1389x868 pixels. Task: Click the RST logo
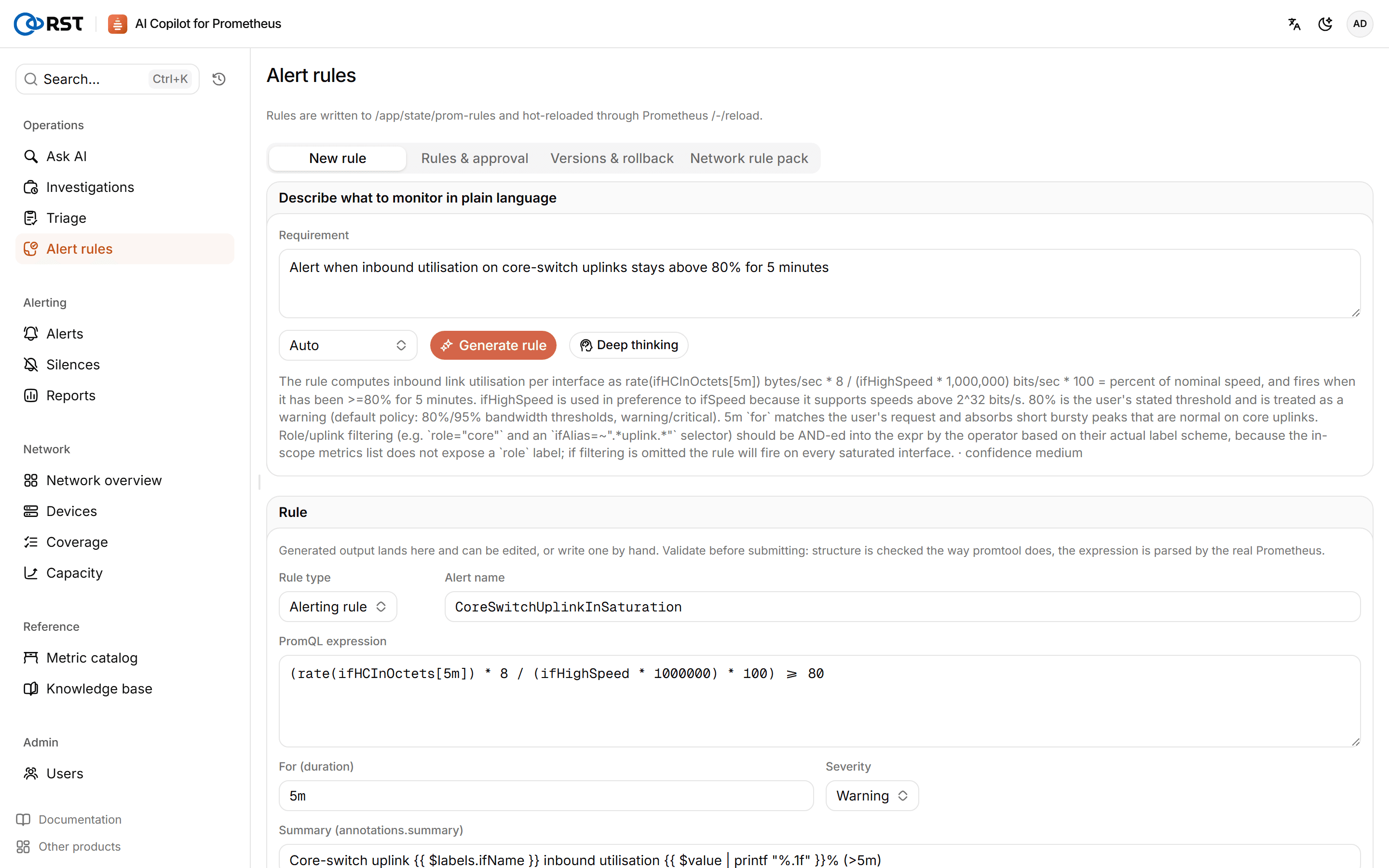point(49,24)
